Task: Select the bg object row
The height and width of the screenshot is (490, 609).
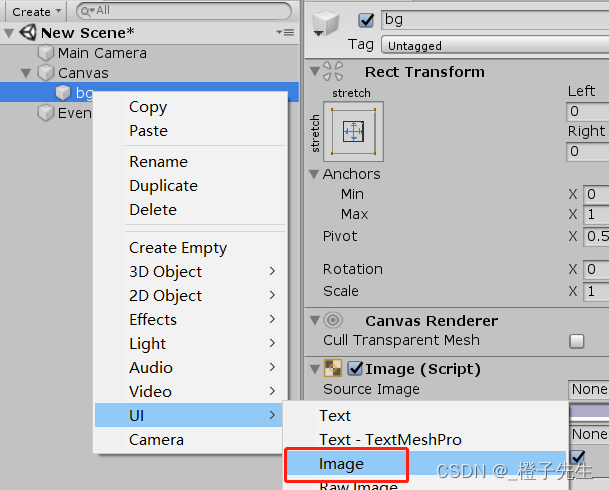Action: (149, 92)
